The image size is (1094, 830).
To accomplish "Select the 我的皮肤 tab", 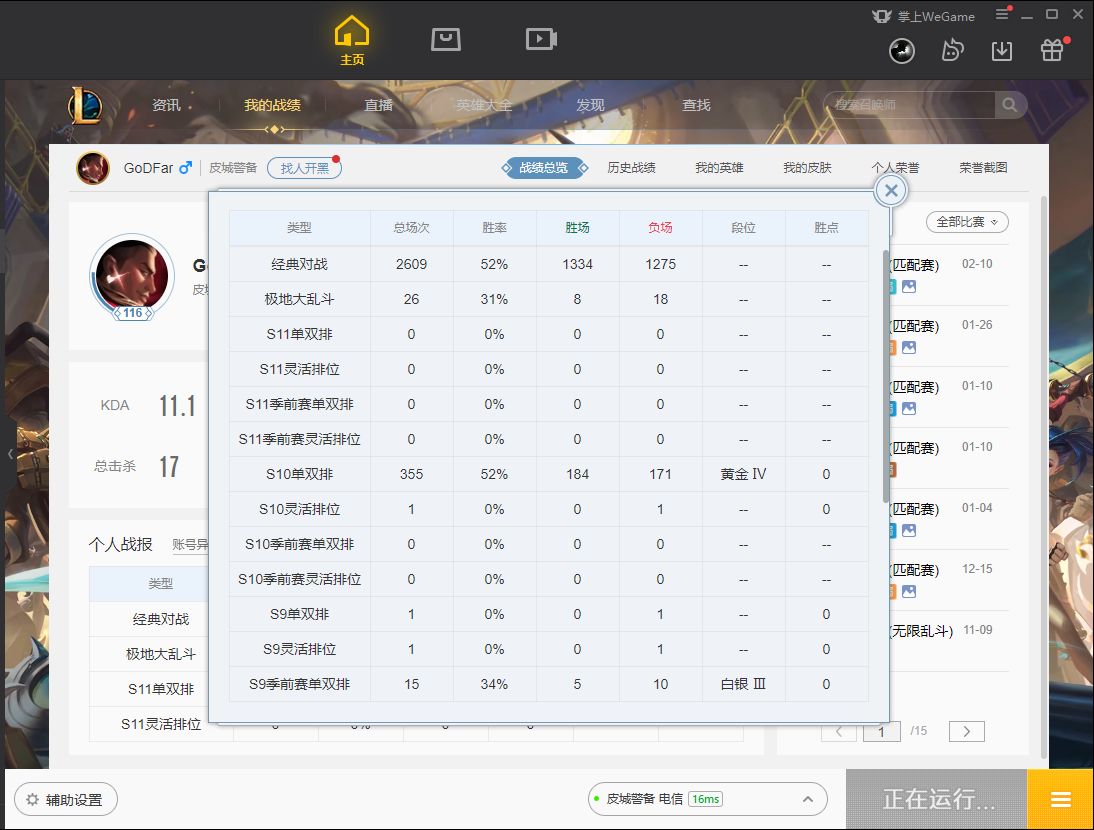I will pyautogui.click(x=807, y=168).
